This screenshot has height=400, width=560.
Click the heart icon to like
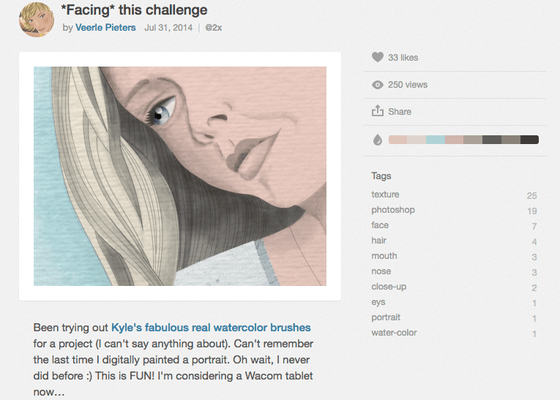378,57
